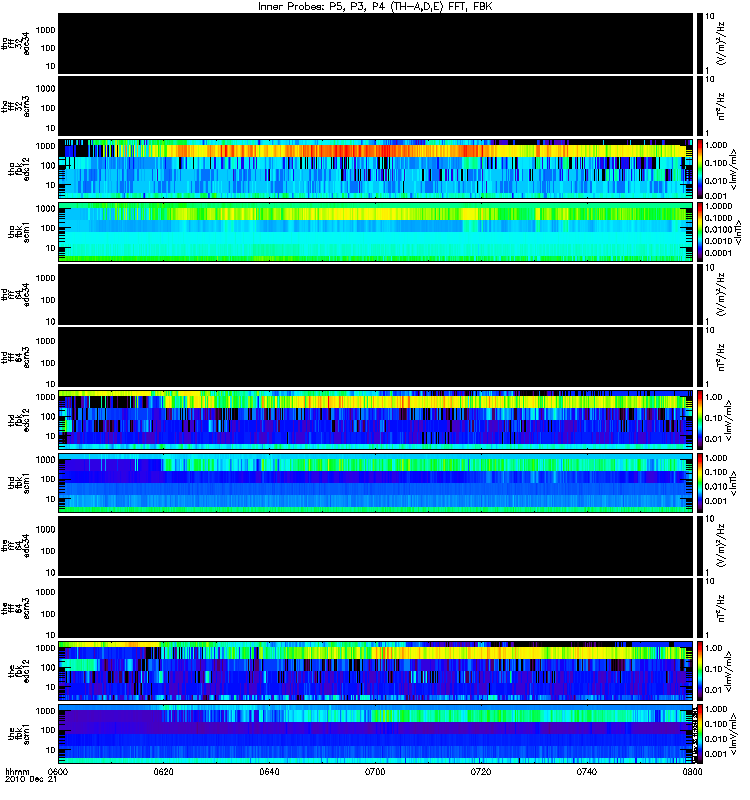
Task: Click the "tha fff 32 scm3" panel label
Action: click(x=15, y=107)
